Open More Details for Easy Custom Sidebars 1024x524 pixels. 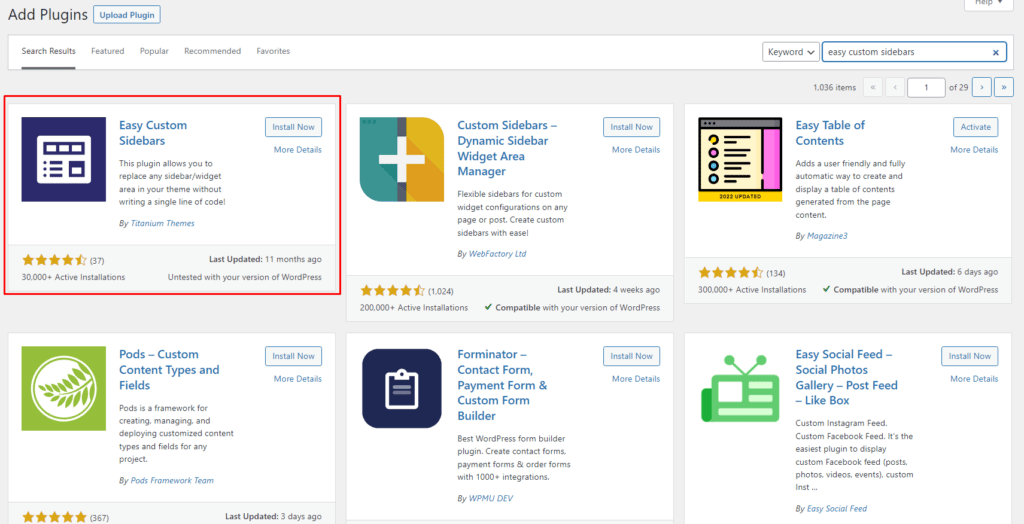[x=298, y=150]
